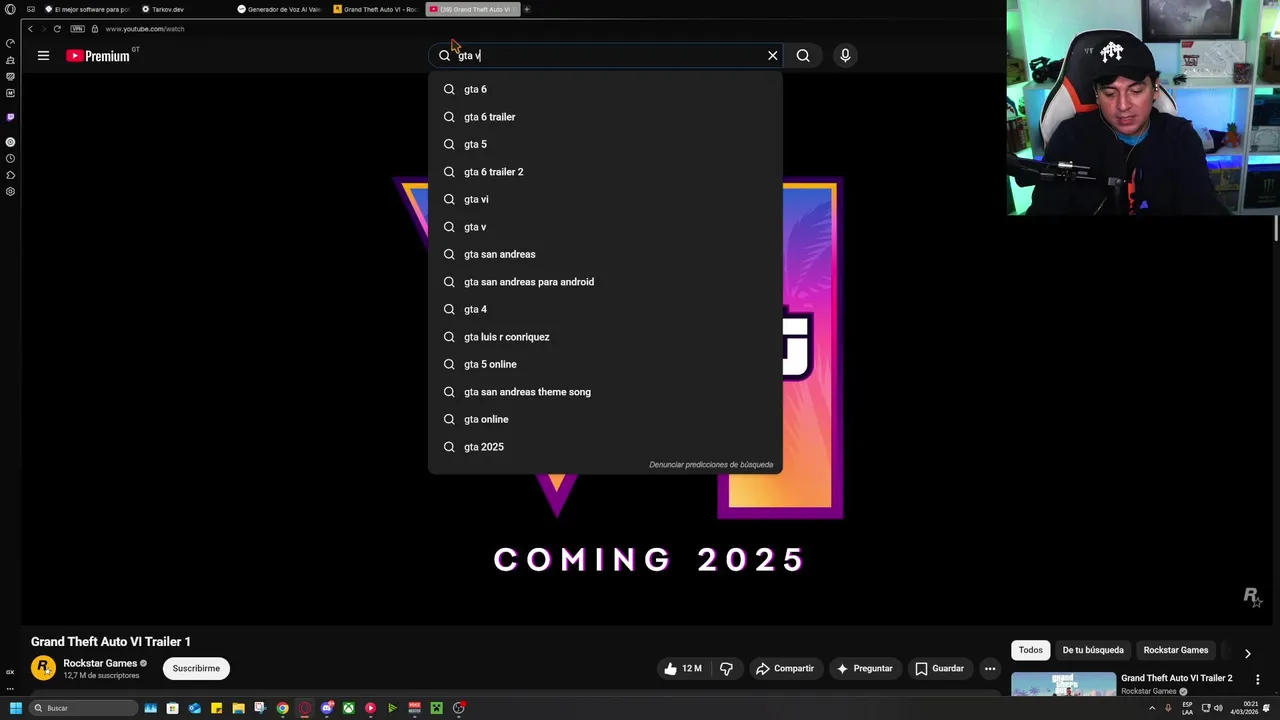Open history clock icon in sidebar
1280x720 pixels.
tap(10, 158)
